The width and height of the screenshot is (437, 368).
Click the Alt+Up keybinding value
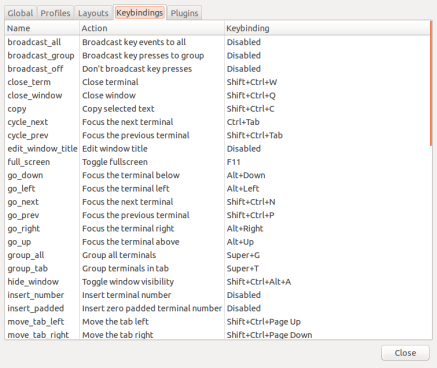[240, 242]
